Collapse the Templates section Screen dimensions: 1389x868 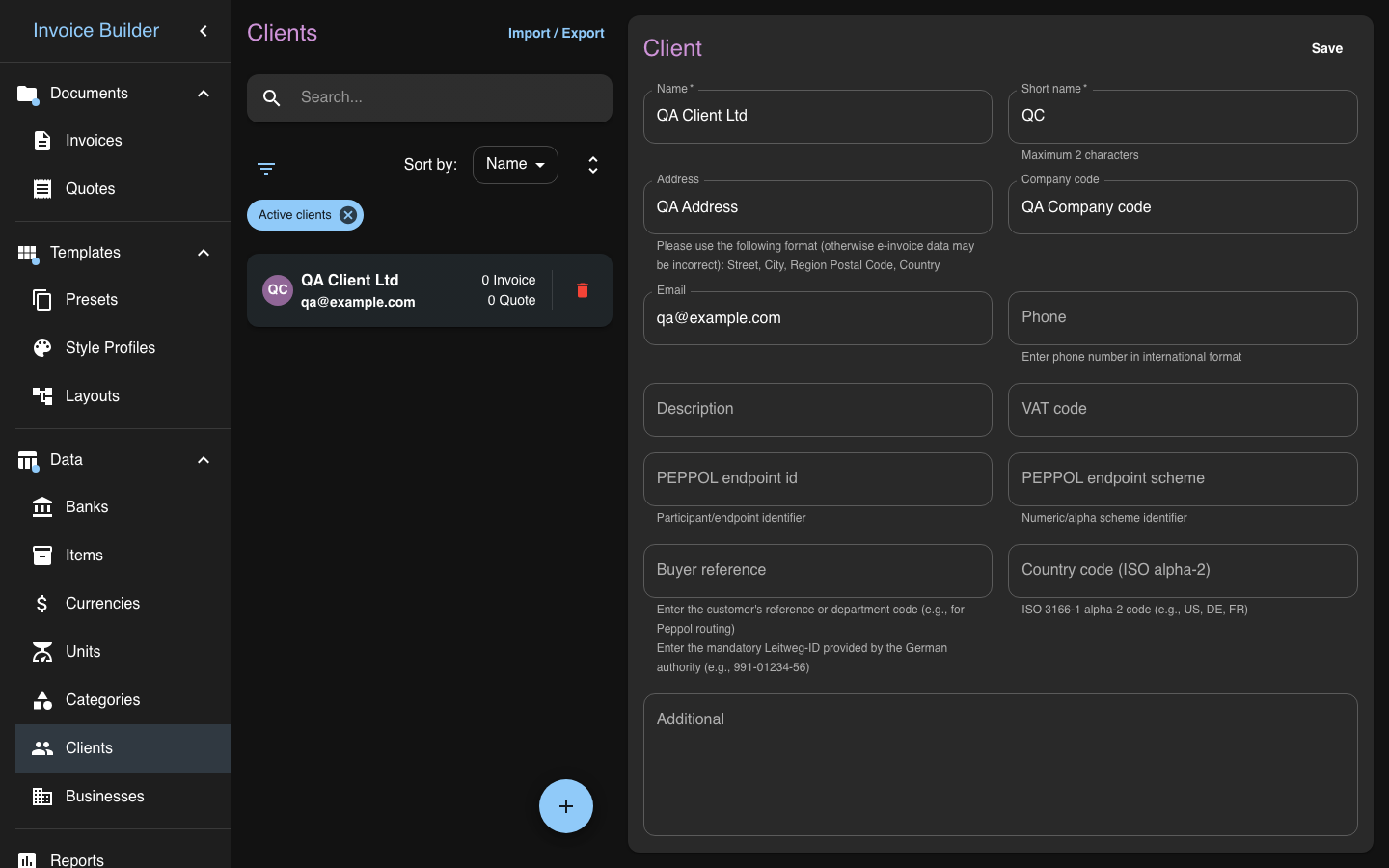[x=204, y=253]
